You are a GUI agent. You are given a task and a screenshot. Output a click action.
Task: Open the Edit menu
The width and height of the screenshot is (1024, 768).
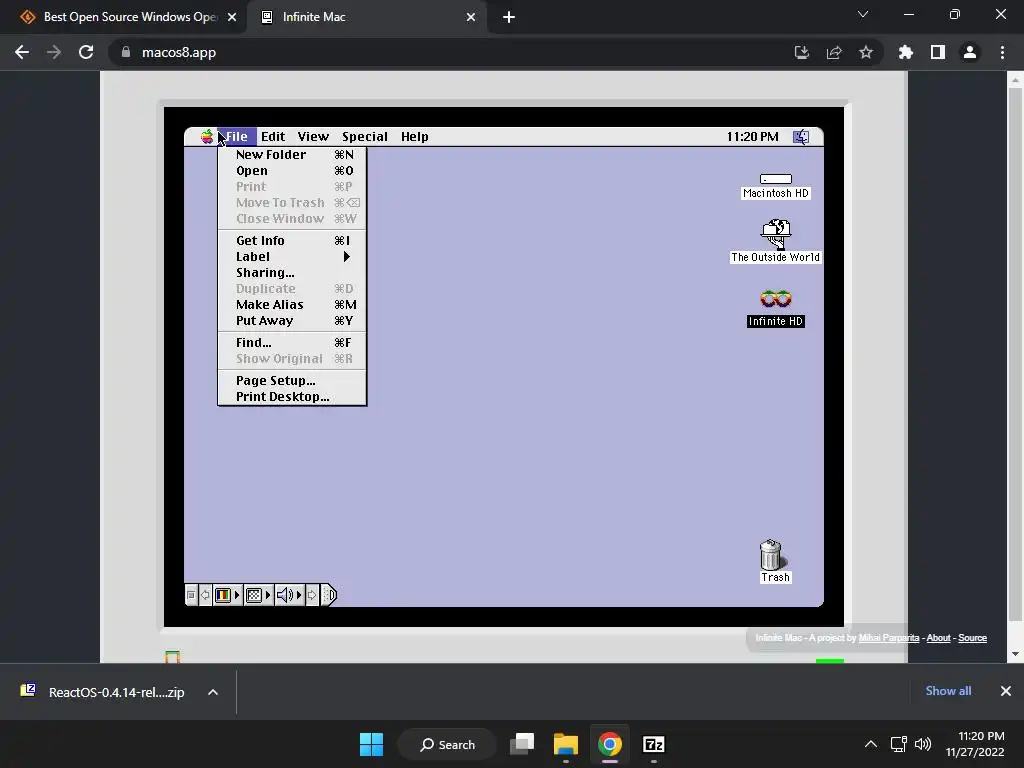(x=273, y=136)
